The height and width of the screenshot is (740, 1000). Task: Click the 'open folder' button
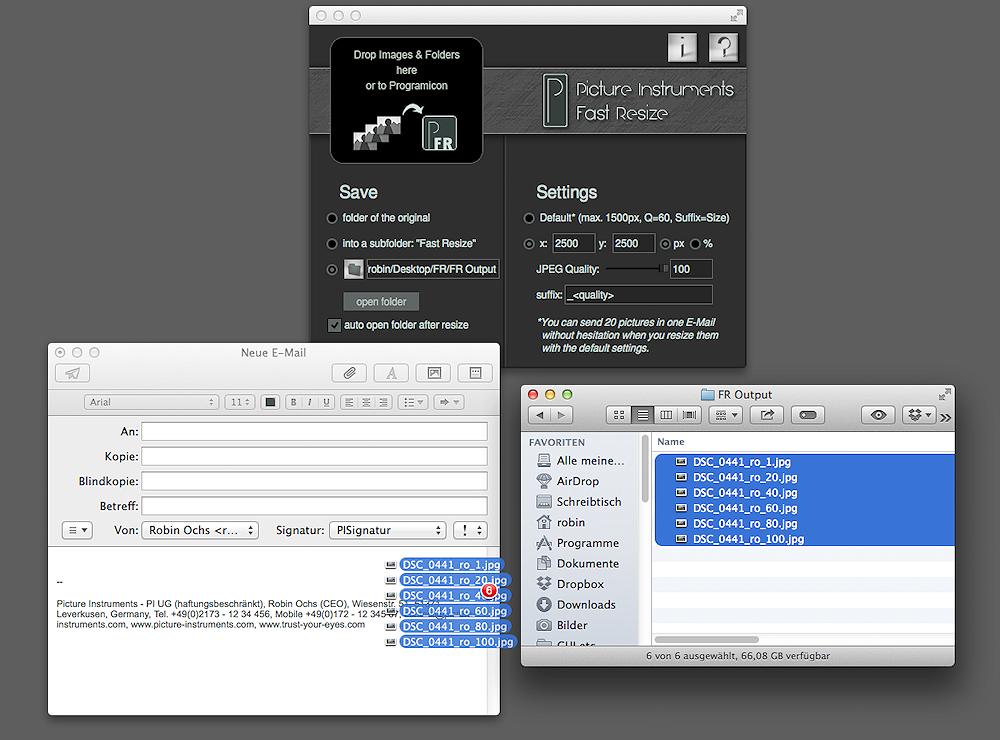click(x=381, y=302)
